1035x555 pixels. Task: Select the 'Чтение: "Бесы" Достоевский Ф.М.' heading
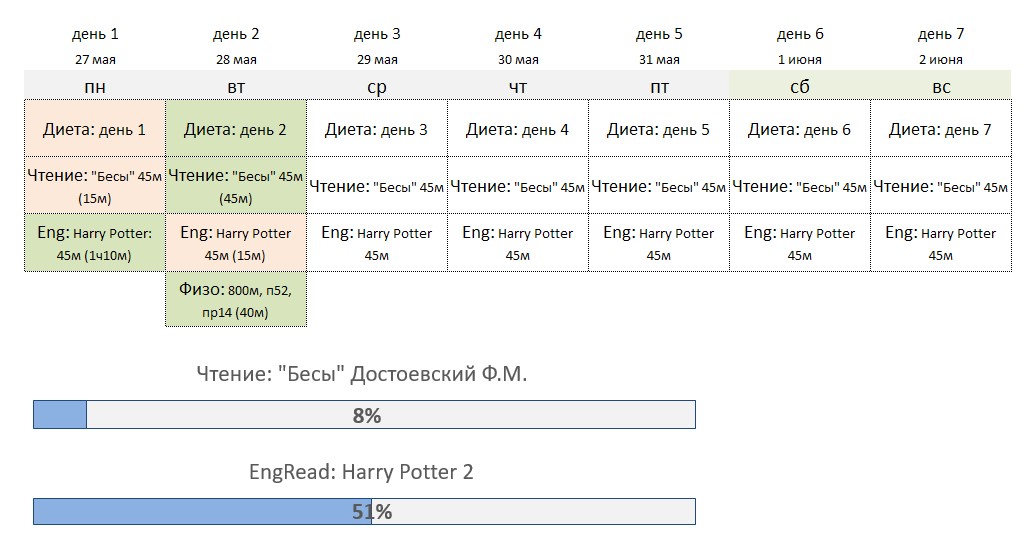click(362, 374)
